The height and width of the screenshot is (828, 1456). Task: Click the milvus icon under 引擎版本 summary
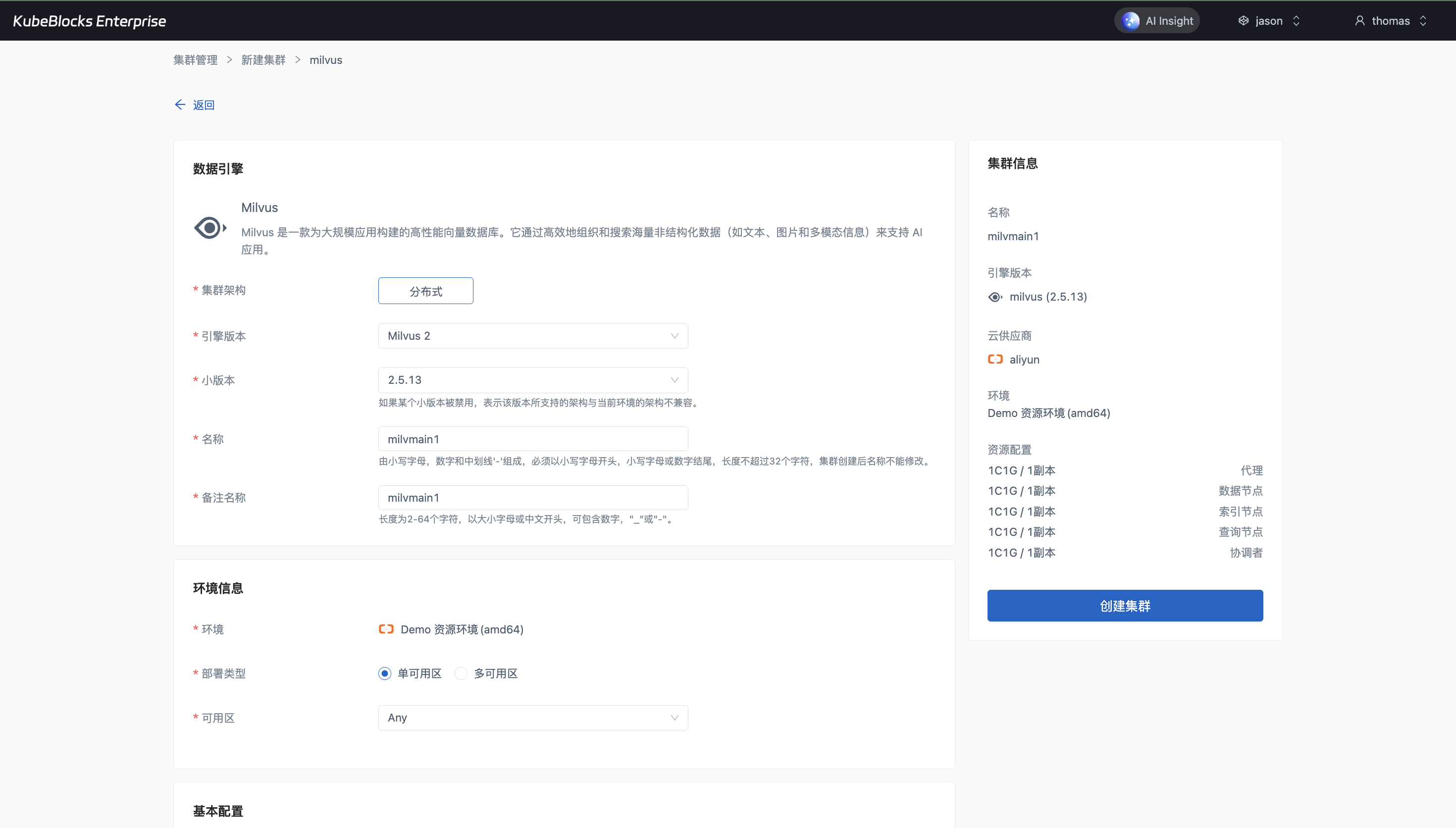tap(995, 297)
